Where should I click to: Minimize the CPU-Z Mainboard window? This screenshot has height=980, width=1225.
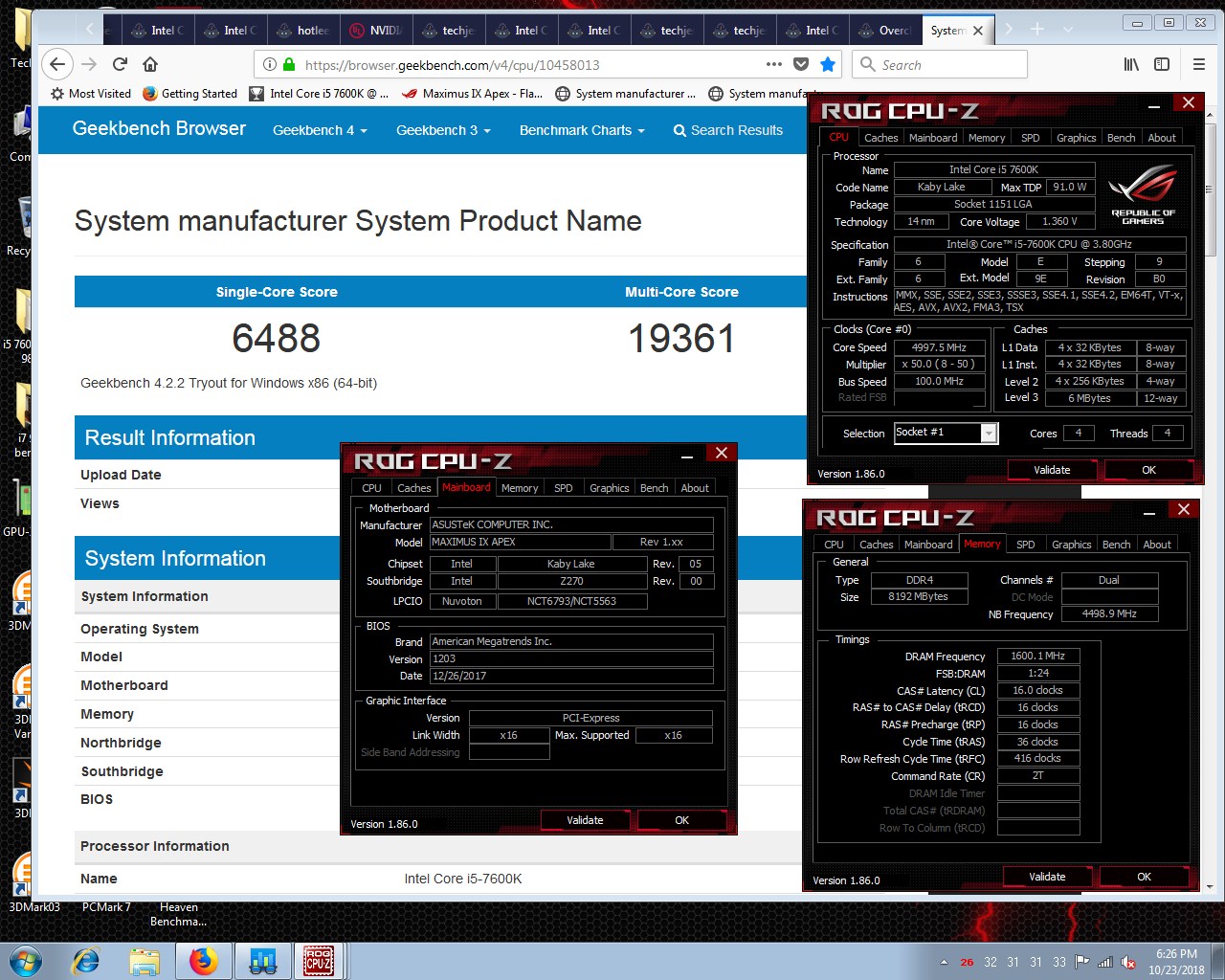tap(687, 457)
